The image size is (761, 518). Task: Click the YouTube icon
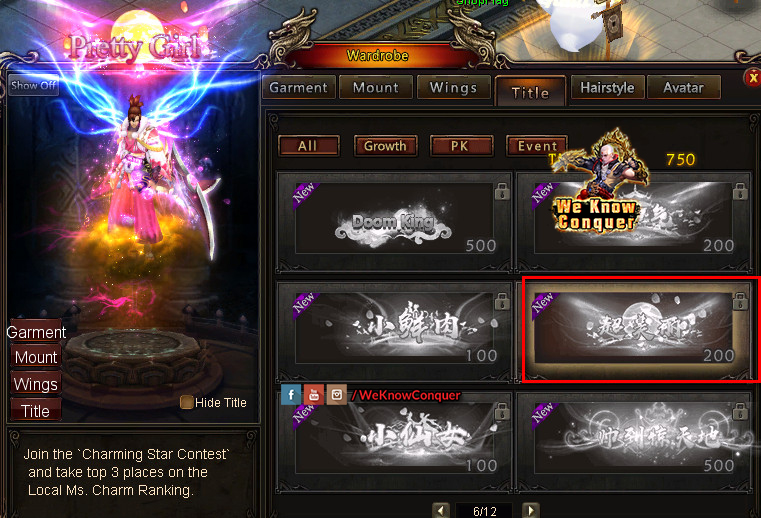tap(314, 395)
